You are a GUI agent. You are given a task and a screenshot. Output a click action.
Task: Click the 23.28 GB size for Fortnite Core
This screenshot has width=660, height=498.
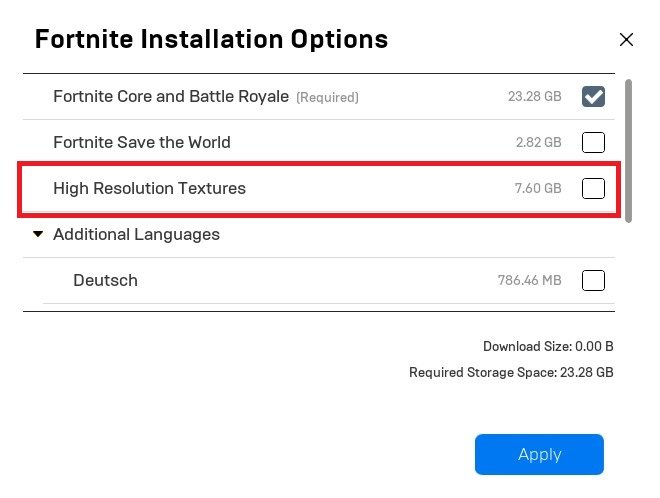pos(534,97)
